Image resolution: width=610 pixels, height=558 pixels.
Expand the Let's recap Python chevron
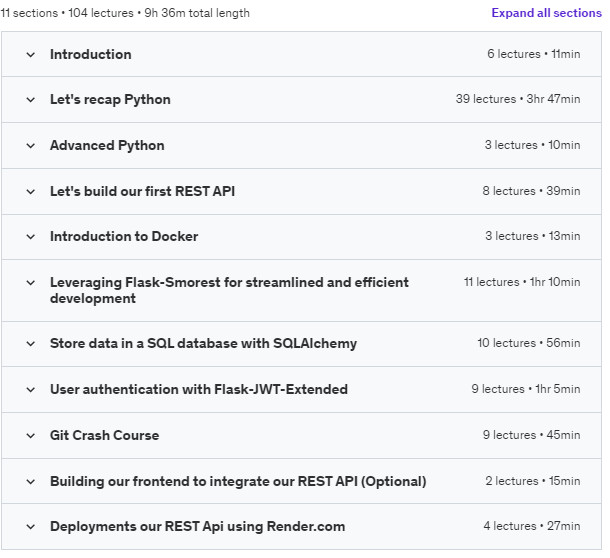coord(31,100)
